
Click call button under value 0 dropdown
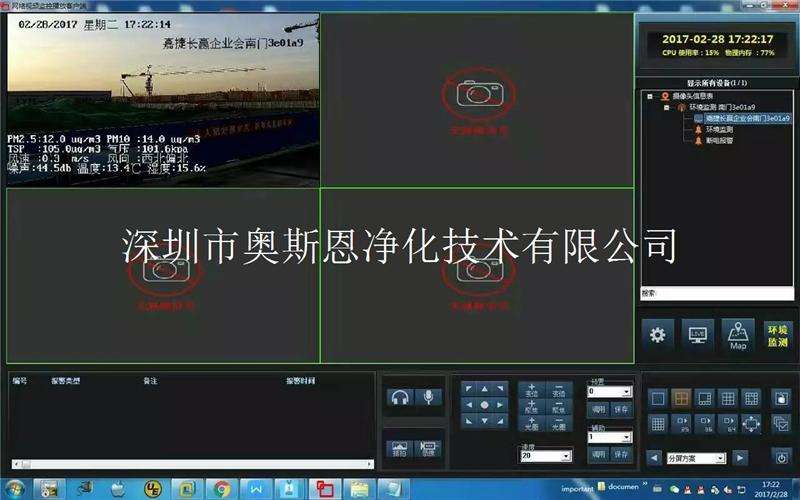point(598,409)
